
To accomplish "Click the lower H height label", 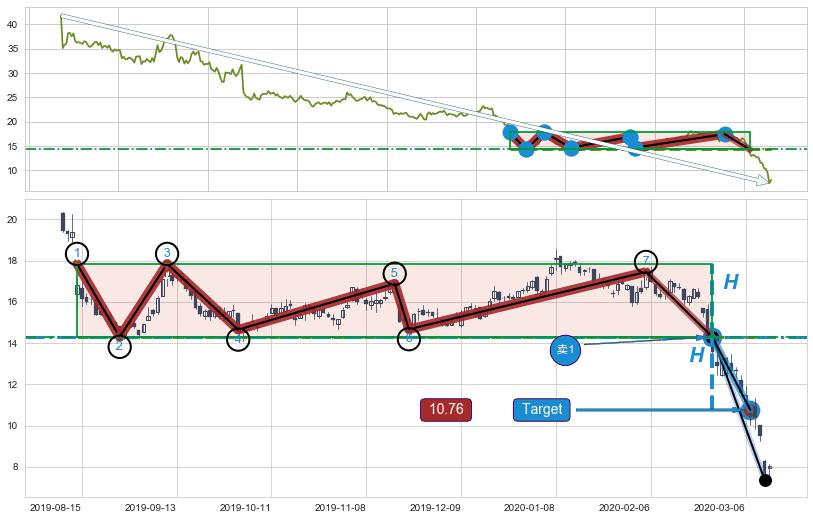I will (x=697, y=355).
